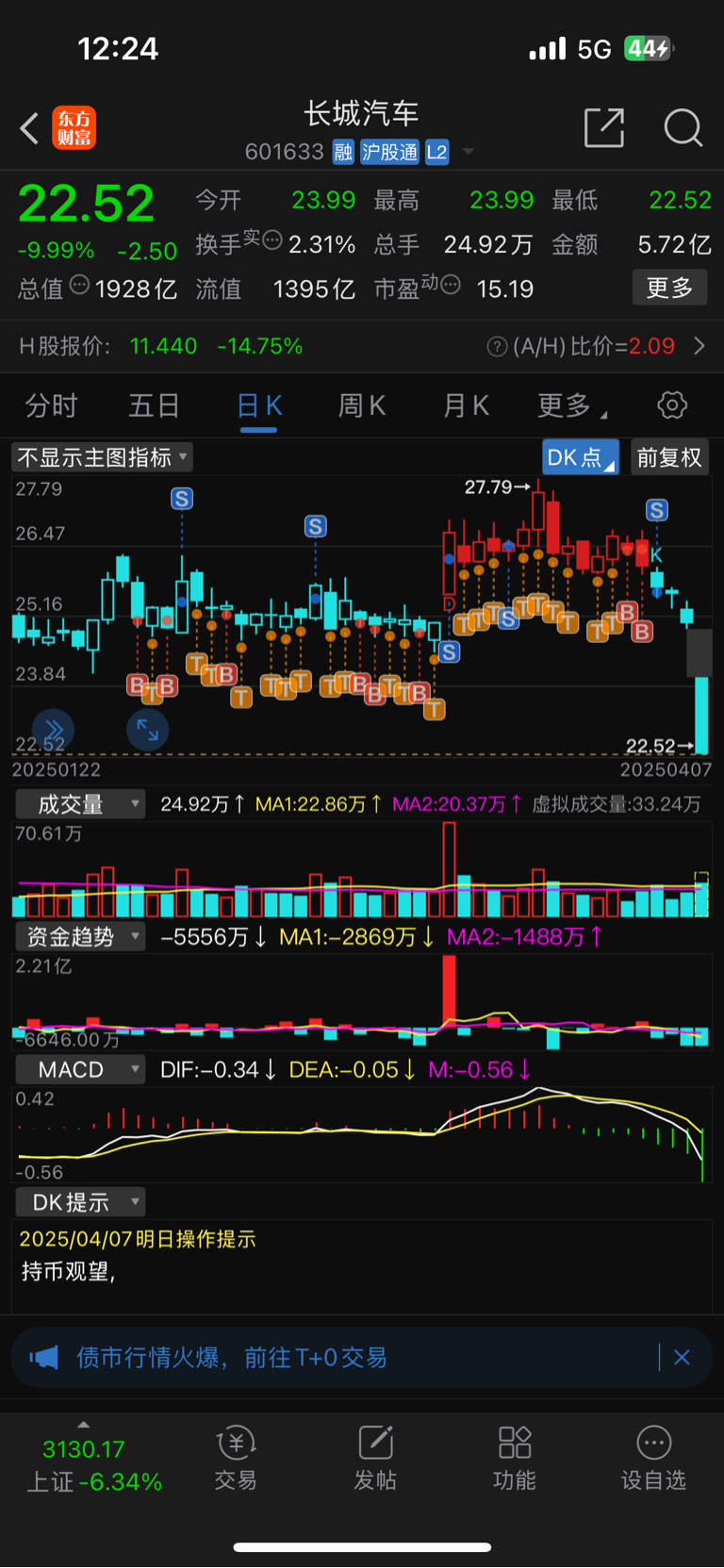
Task: Open 不显示主图指标 indicator dropdown
Action: click(x=103, y=457)
